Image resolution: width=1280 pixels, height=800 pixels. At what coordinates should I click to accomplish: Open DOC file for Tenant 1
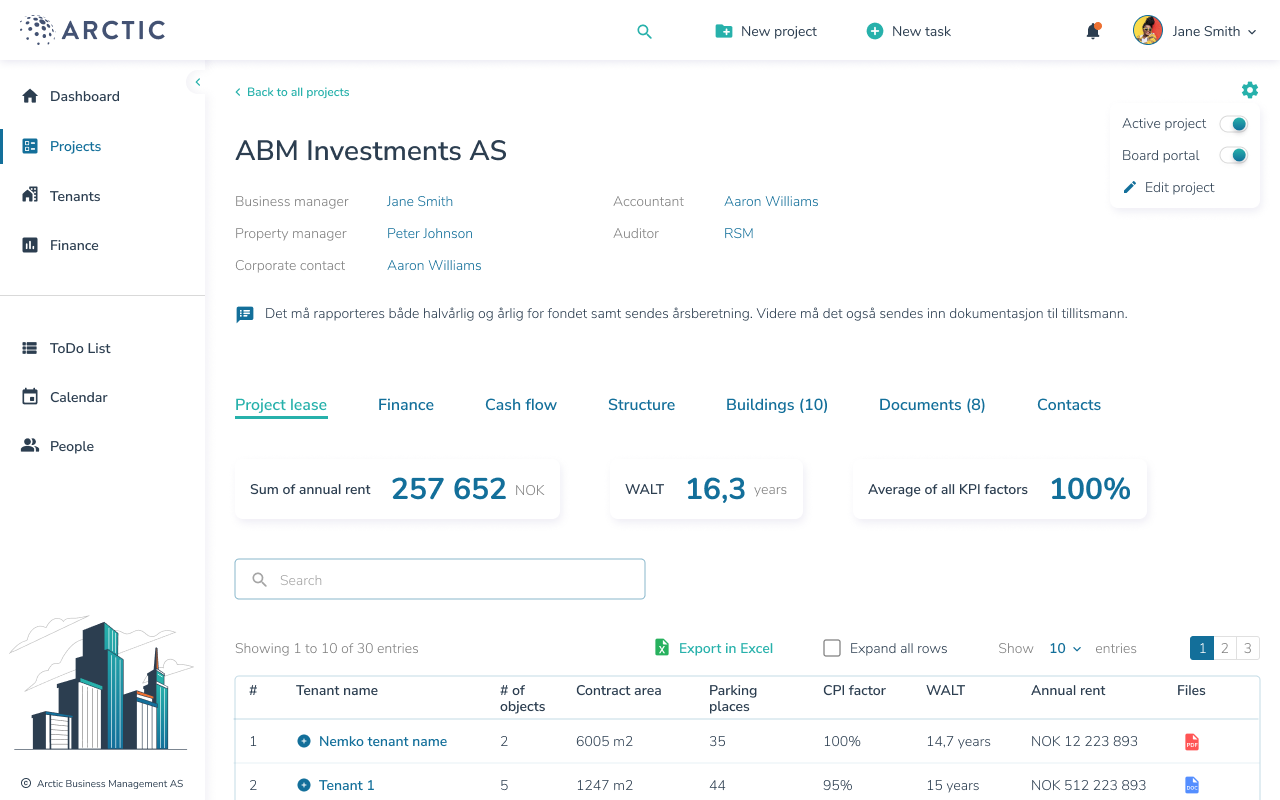1191,785
